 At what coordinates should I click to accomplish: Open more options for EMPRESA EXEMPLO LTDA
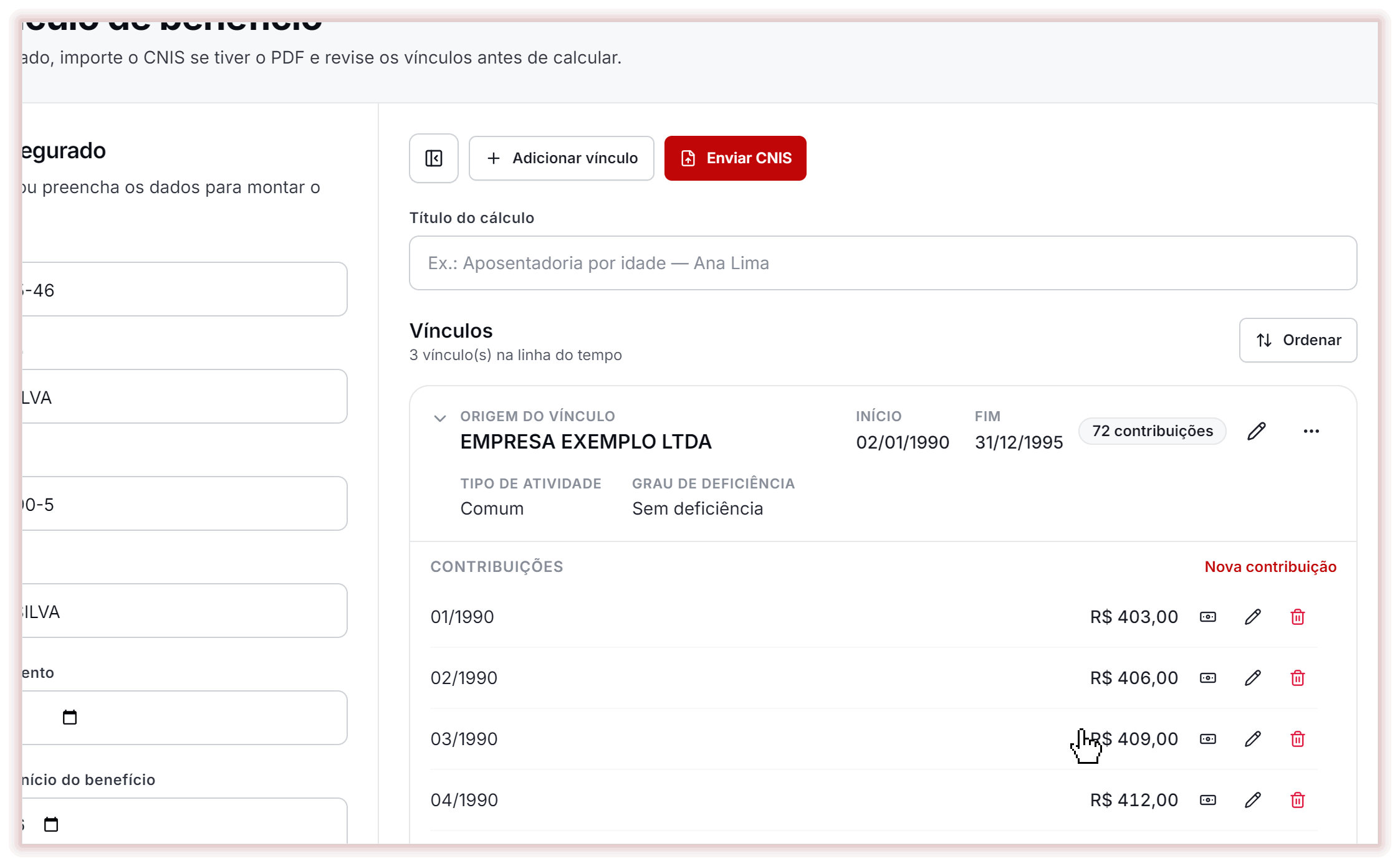tap(1311, 431)
